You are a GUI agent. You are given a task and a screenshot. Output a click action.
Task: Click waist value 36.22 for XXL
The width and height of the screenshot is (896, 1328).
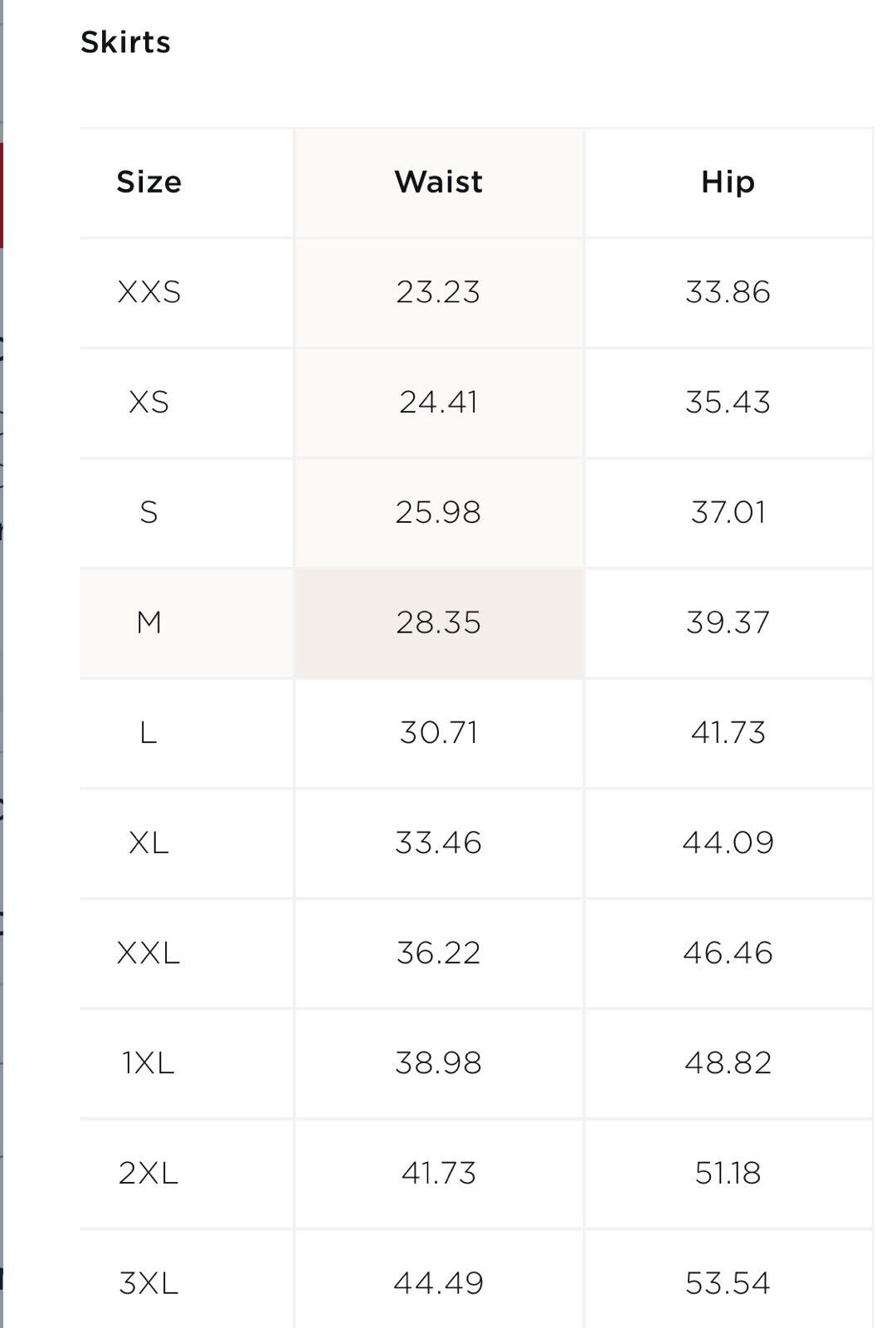pyautogui.click(x=438, y=953)
